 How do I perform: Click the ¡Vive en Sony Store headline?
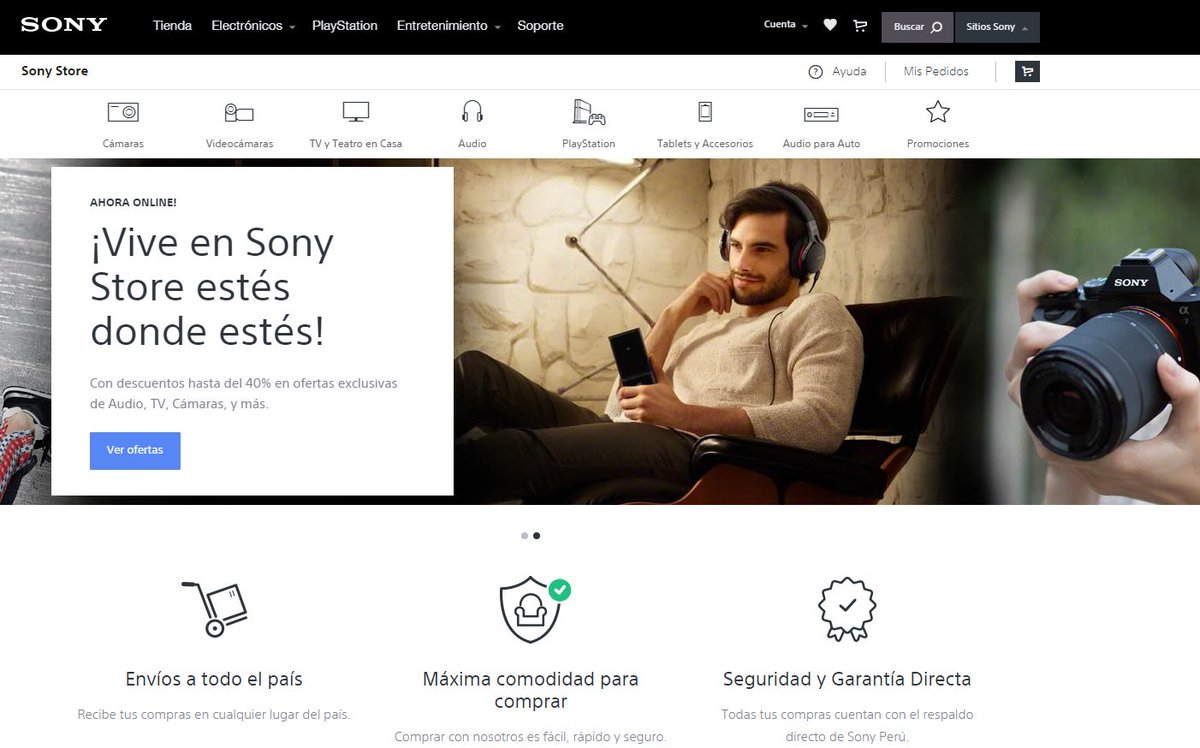point(213,286)
